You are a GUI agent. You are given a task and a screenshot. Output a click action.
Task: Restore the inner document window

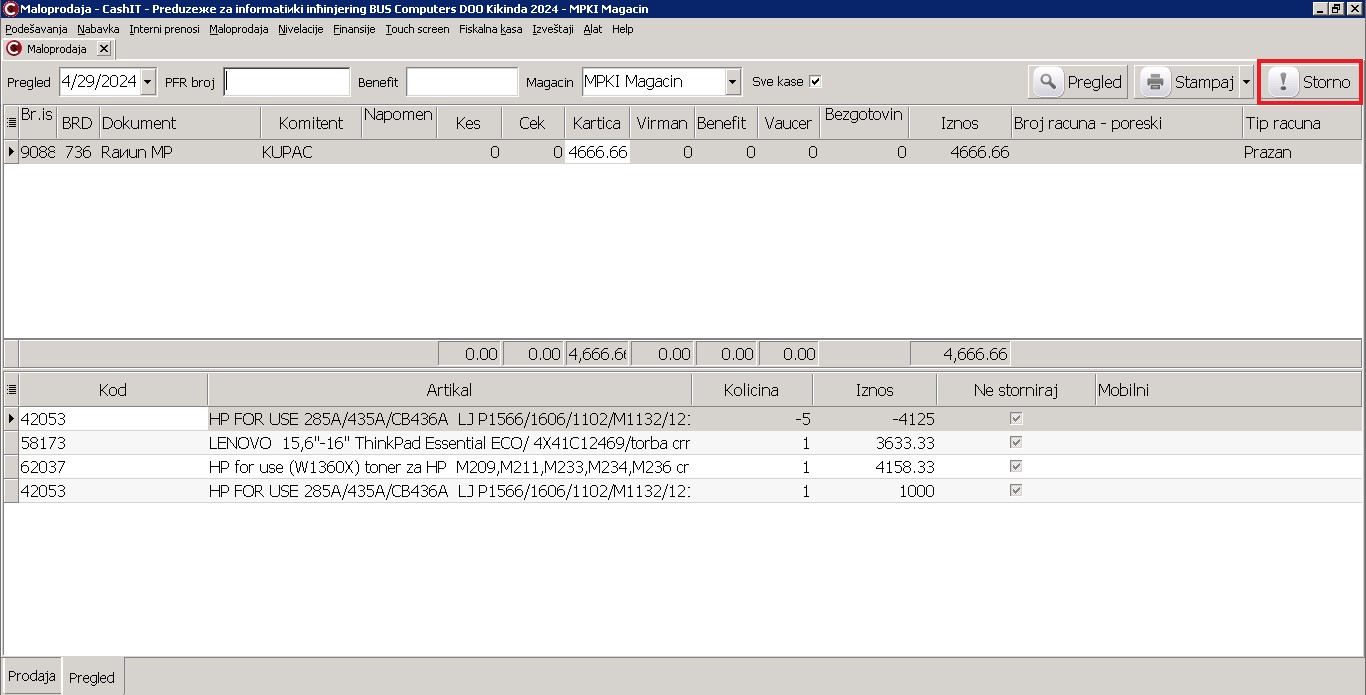tap(1335, 9)
